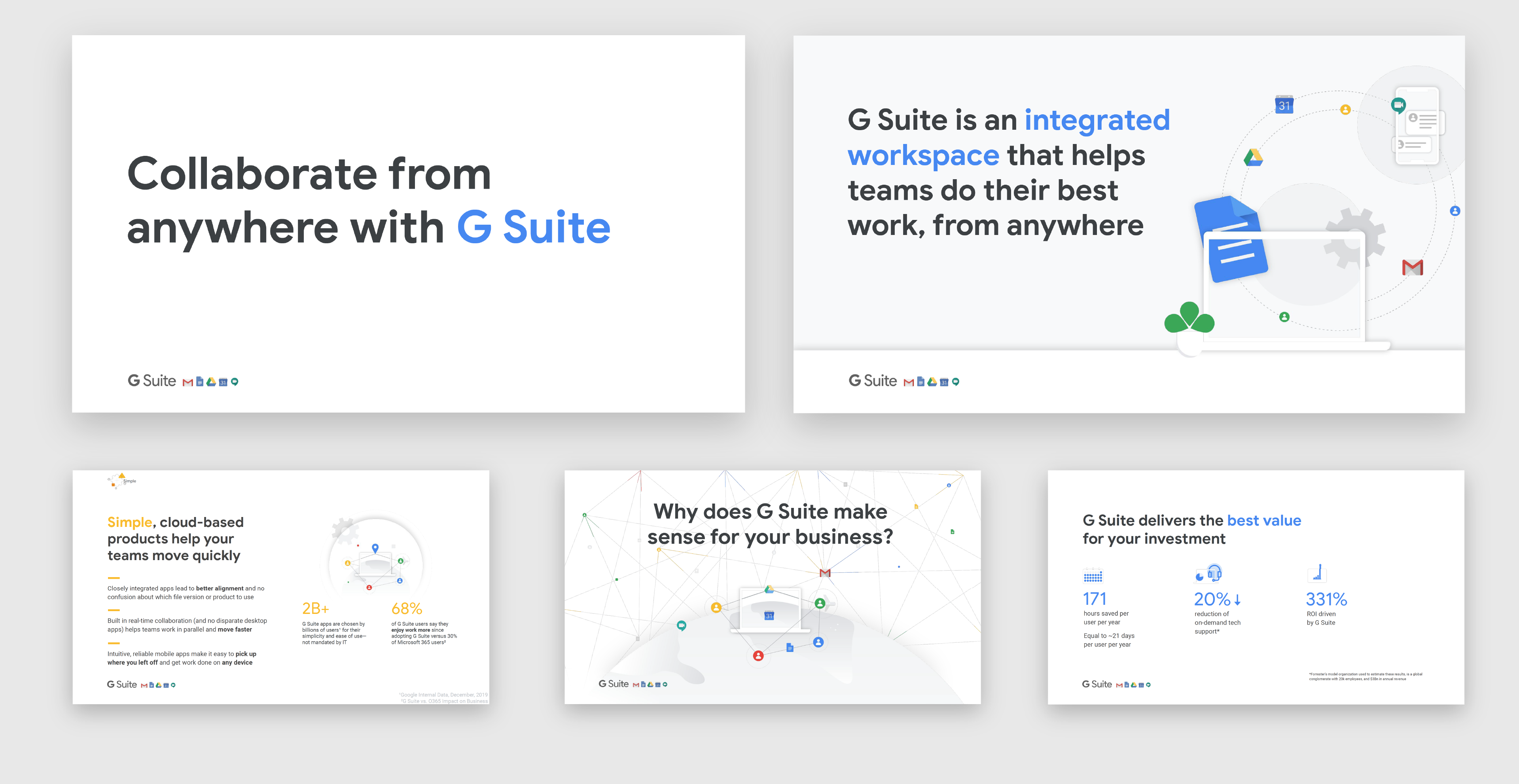Click the paragraph starting Closely integrated apps
The height and width of the screenshot is (784, 1519).
point(186,593)
